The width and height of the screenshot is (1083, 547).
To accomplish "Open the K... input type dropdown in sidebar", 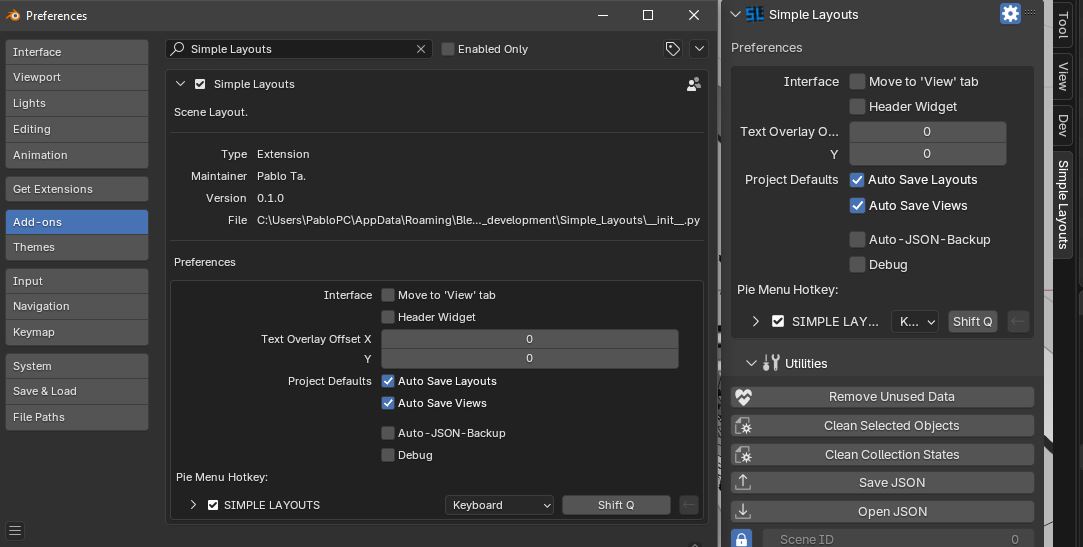I will coord(914,321).
